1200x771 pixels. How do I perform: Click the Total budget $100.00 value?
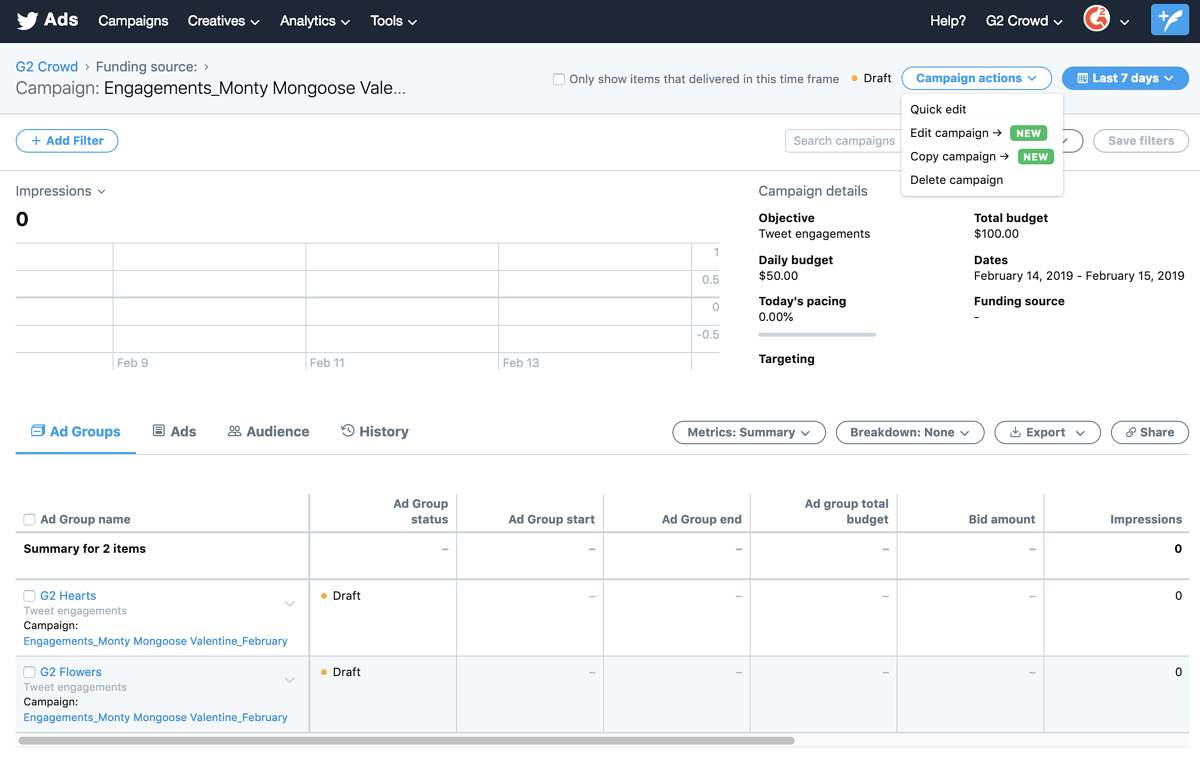click(996, 234)
